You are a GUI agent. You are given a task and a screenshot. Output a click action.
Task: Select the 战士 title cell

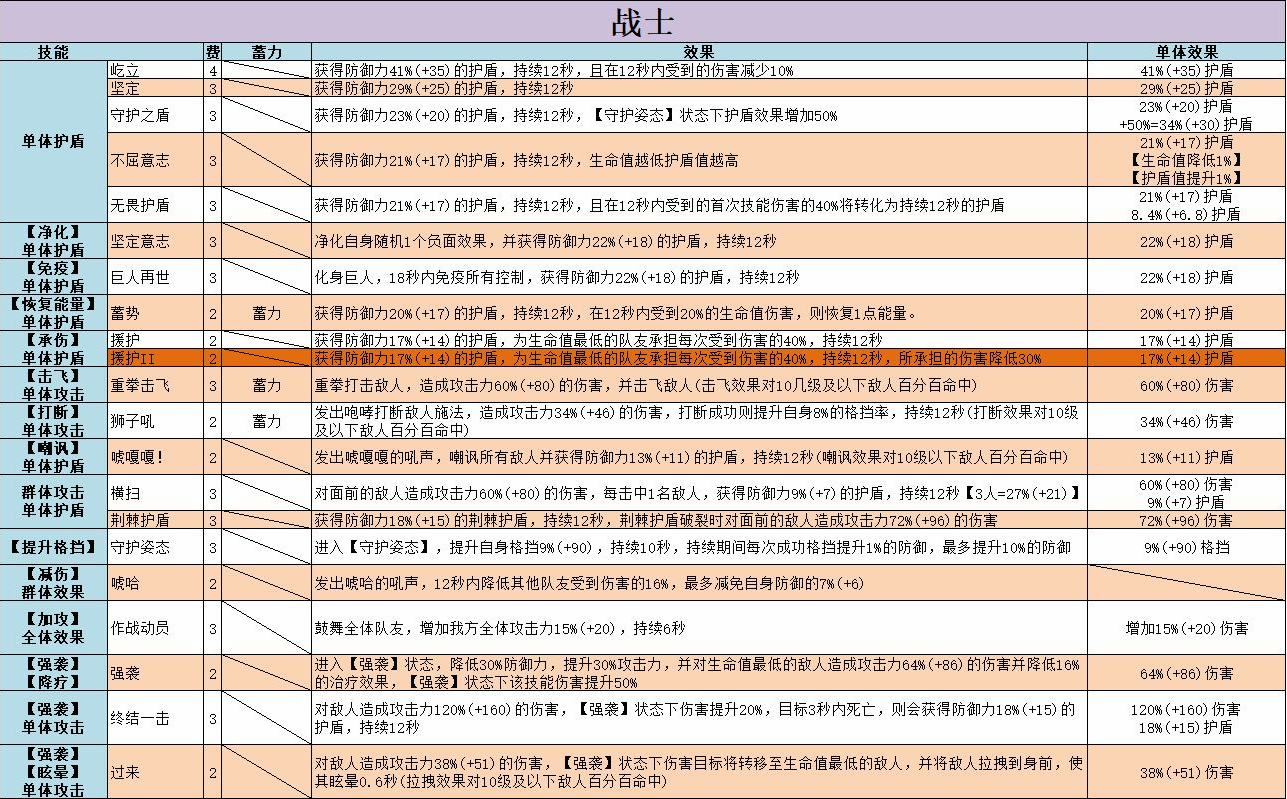coord(643,21)
